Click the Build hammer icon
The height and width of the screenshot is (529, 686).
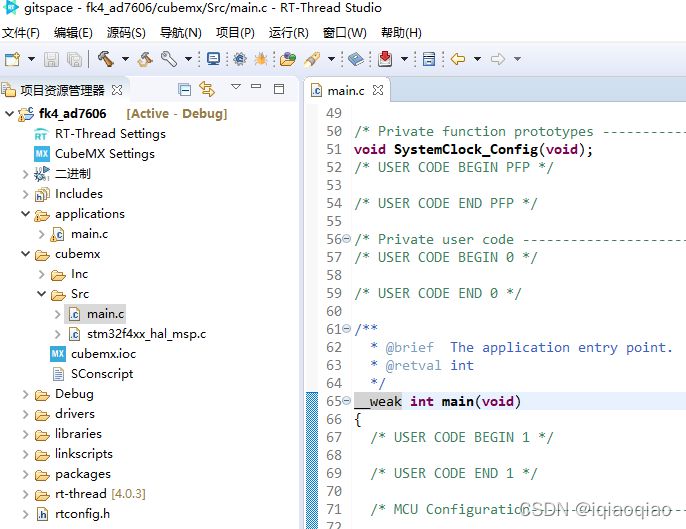[x=105, y=59]
